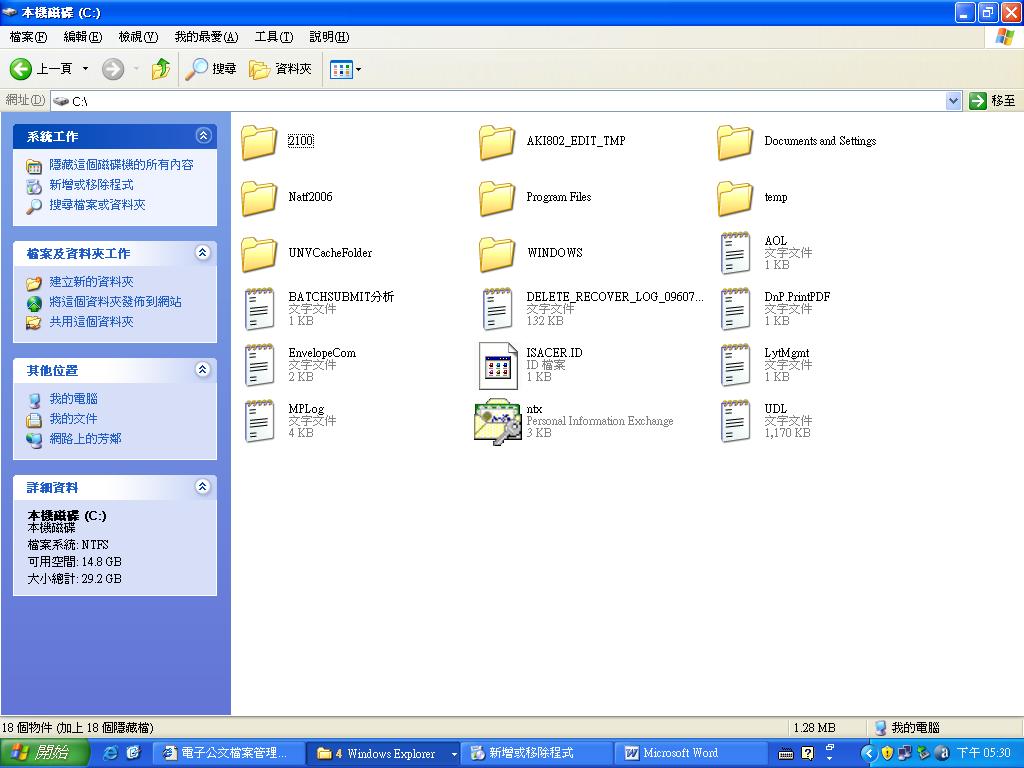Select the ISACER.ID file icon
The image size is (1024, 768).
tap(497, 365)
